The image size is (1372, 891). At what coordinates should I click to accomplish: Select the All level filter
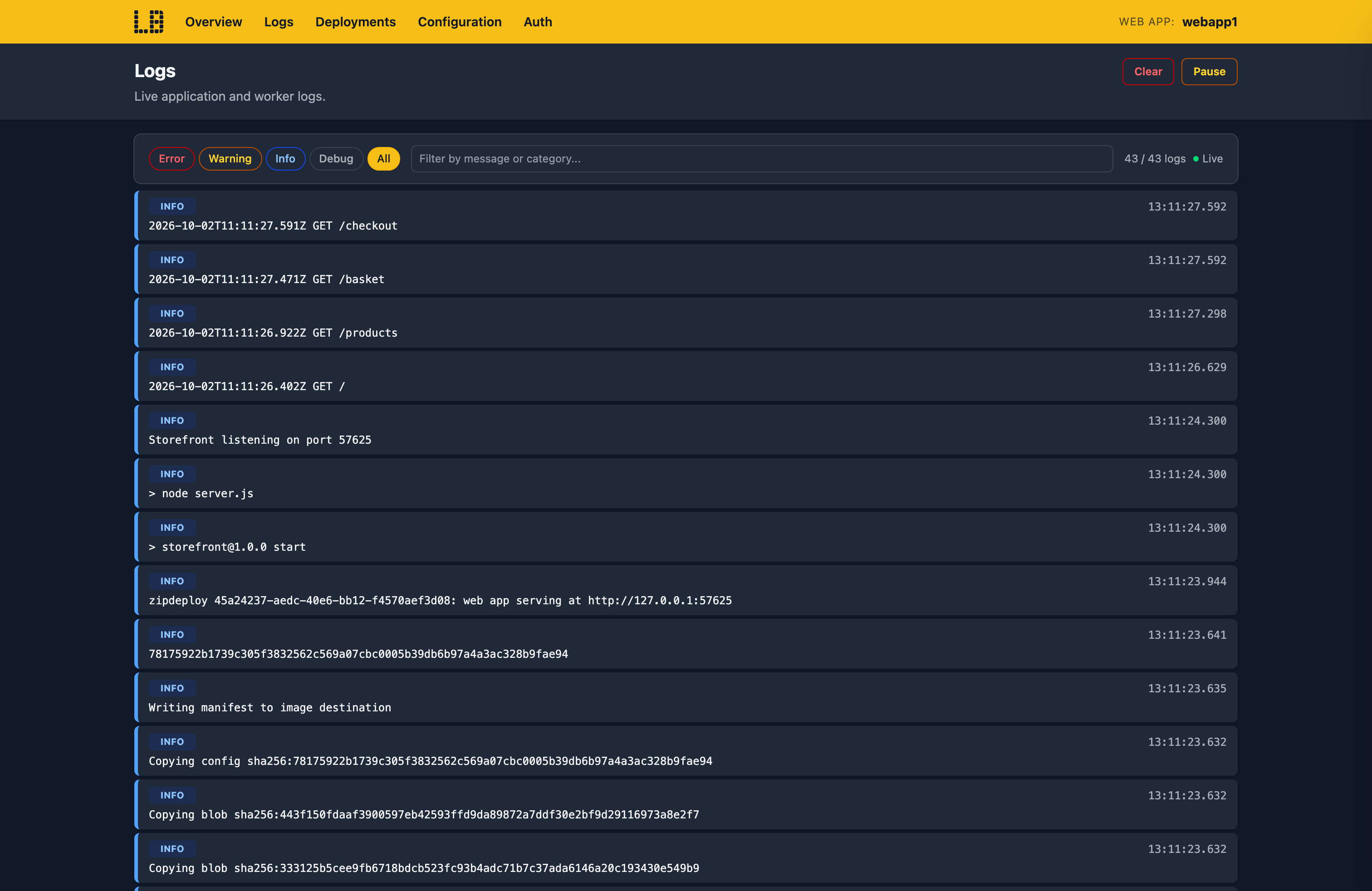point(383,158)
